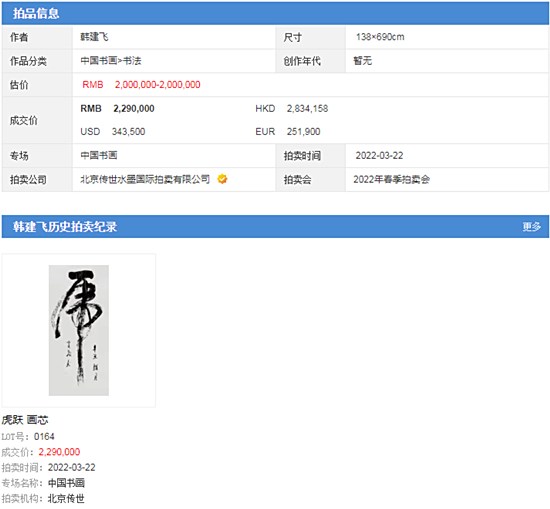Click the red estimate 2,000,000-2,000,000
This screenshot has width=550, height=509.
(157, 85)
